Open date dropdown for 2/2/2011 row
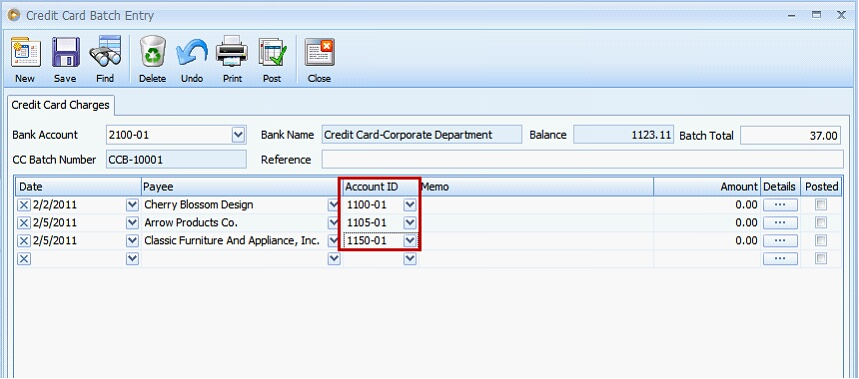This screenshot has width=859, height=379. click(x=132, y=205)
